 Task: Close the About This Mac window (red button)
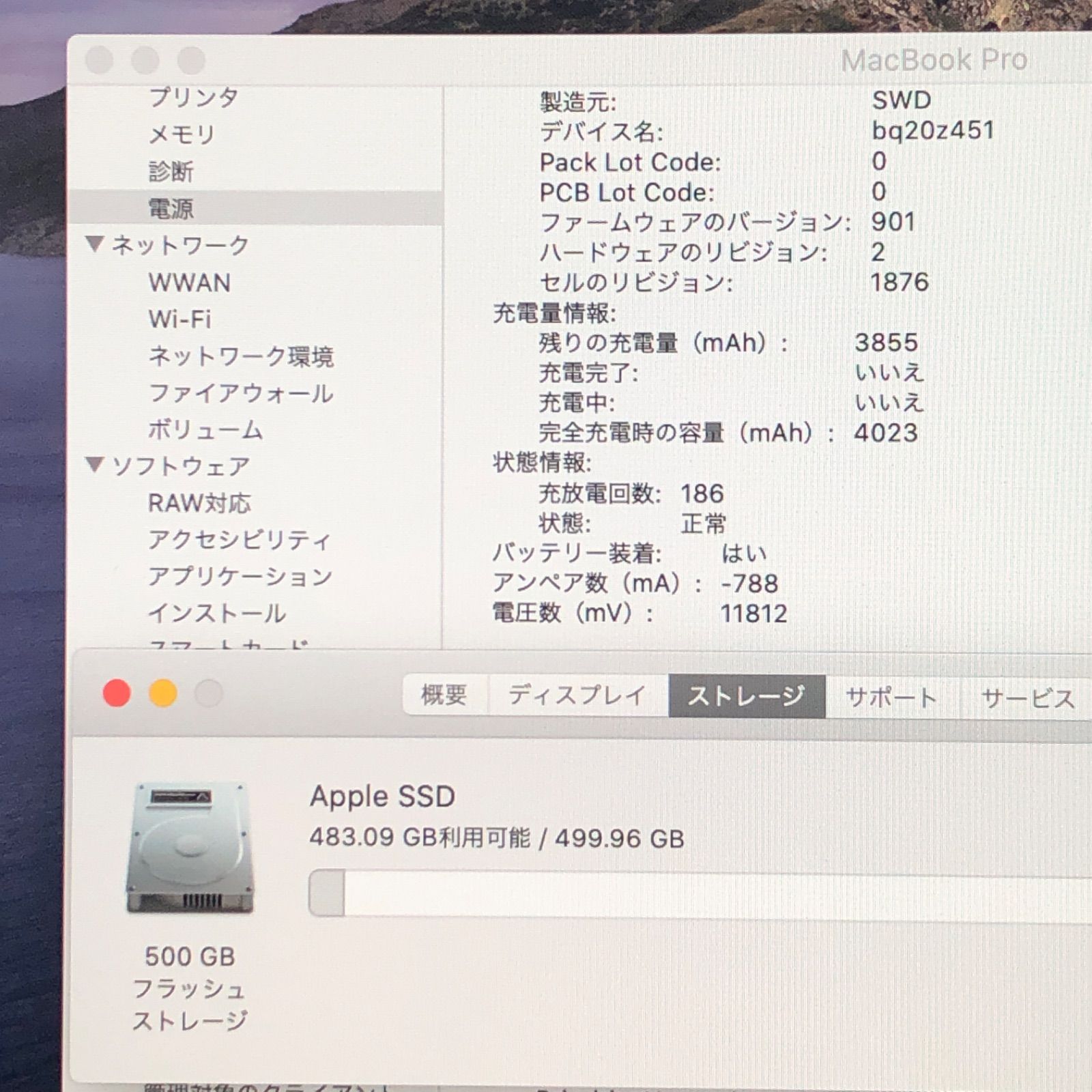click(x=117, y=693)
